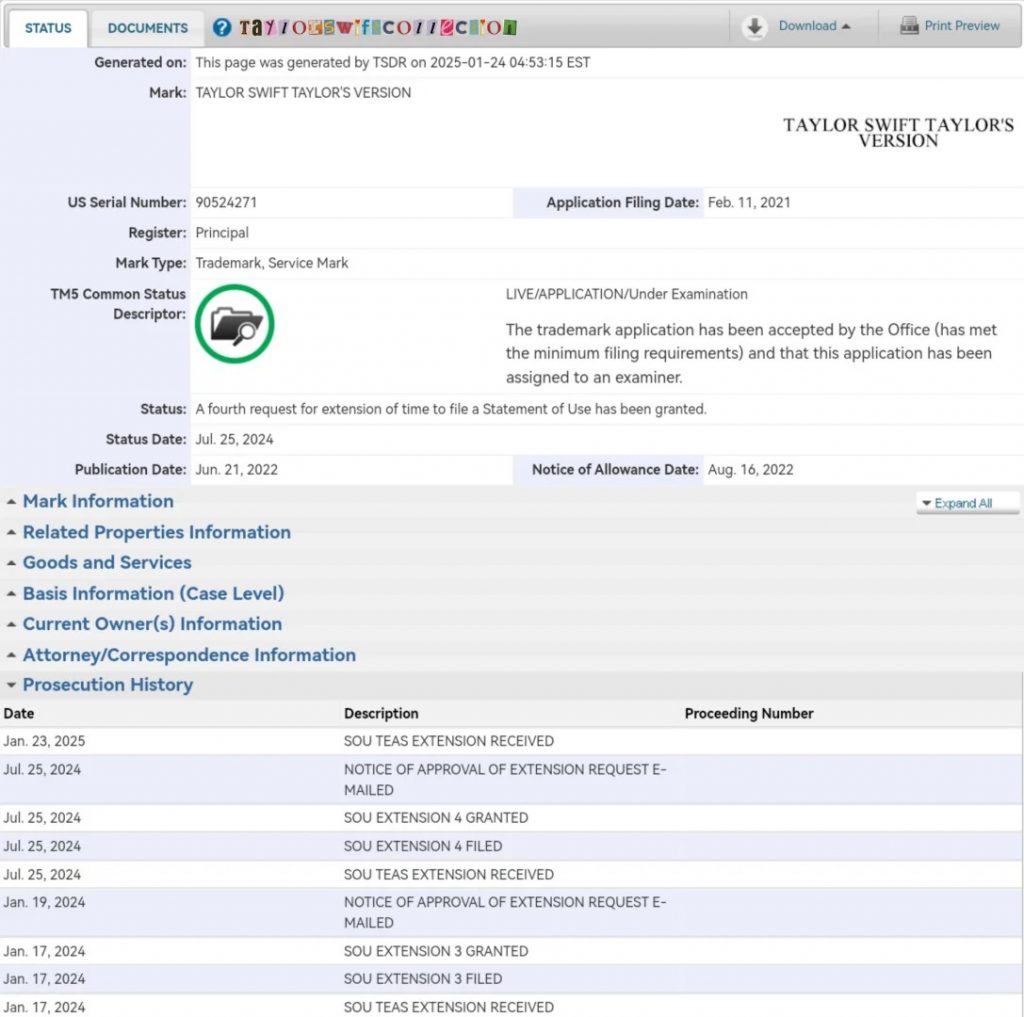Click the Print Preview link
The height and width of the screenshot is (1017, 1024).
962,26
